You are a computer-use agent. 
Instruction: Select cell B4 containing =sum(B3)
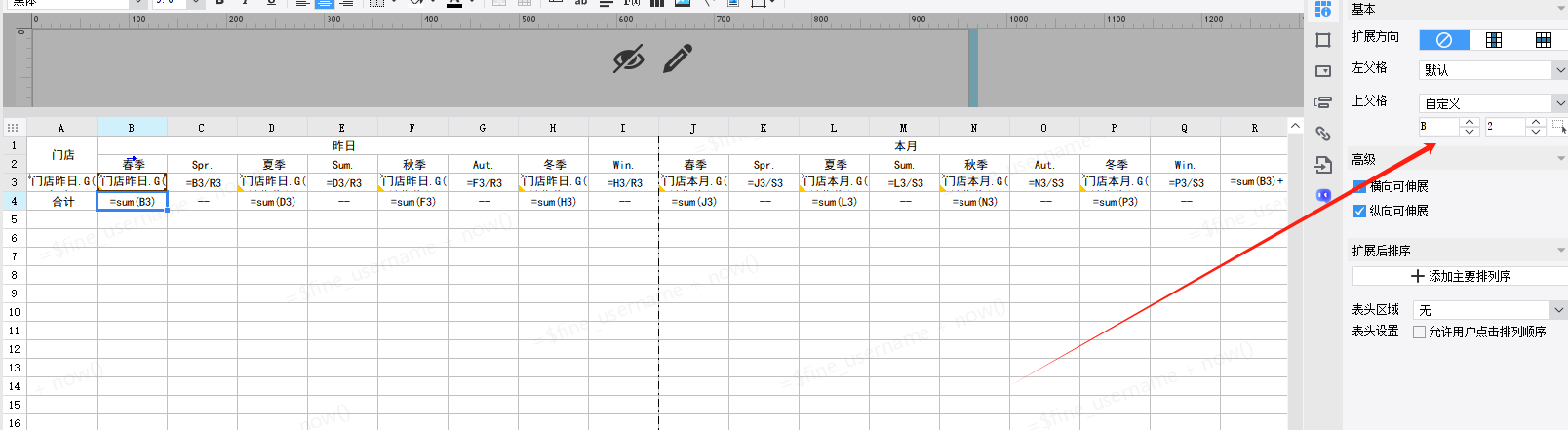(132, 201)
